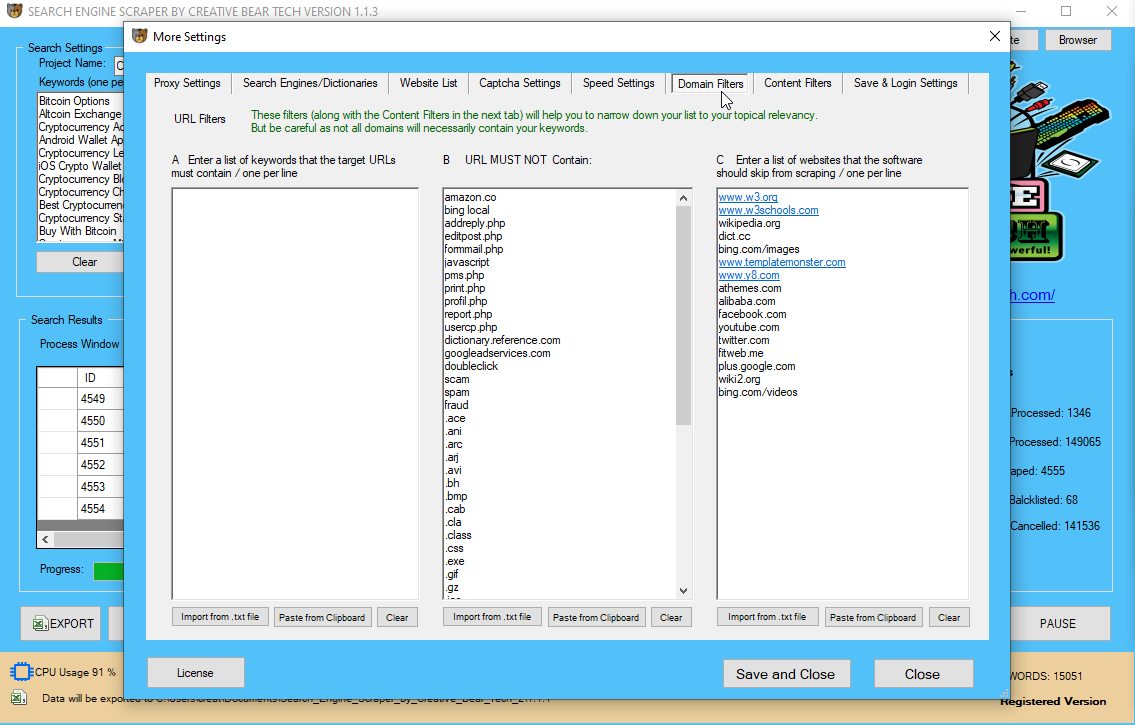Click the green Progress bar

coord(110,570)
